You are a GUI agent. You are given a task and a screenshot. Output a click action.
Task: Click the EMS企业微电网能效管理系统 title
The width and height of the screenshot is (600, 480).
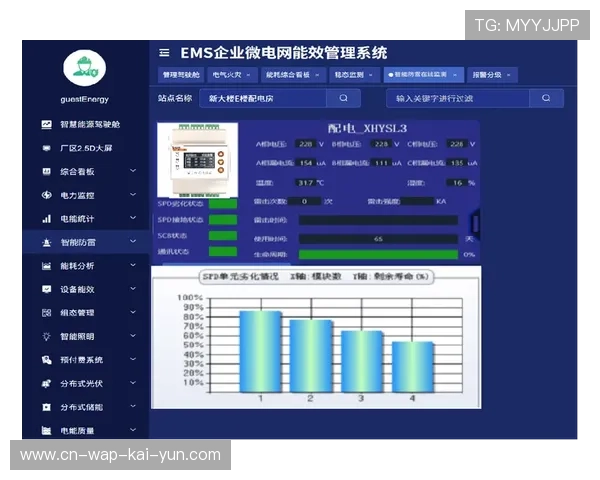pyautogui.click(x=284, y=53)
